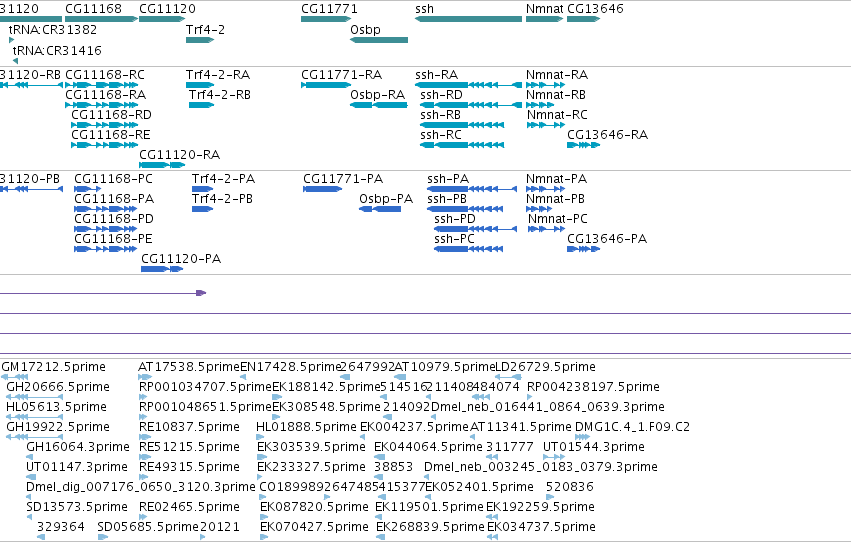Click transcript CG11120-RA
Image resolution: width=851 pixels, height=542 pixels.
tap(180, 155)
